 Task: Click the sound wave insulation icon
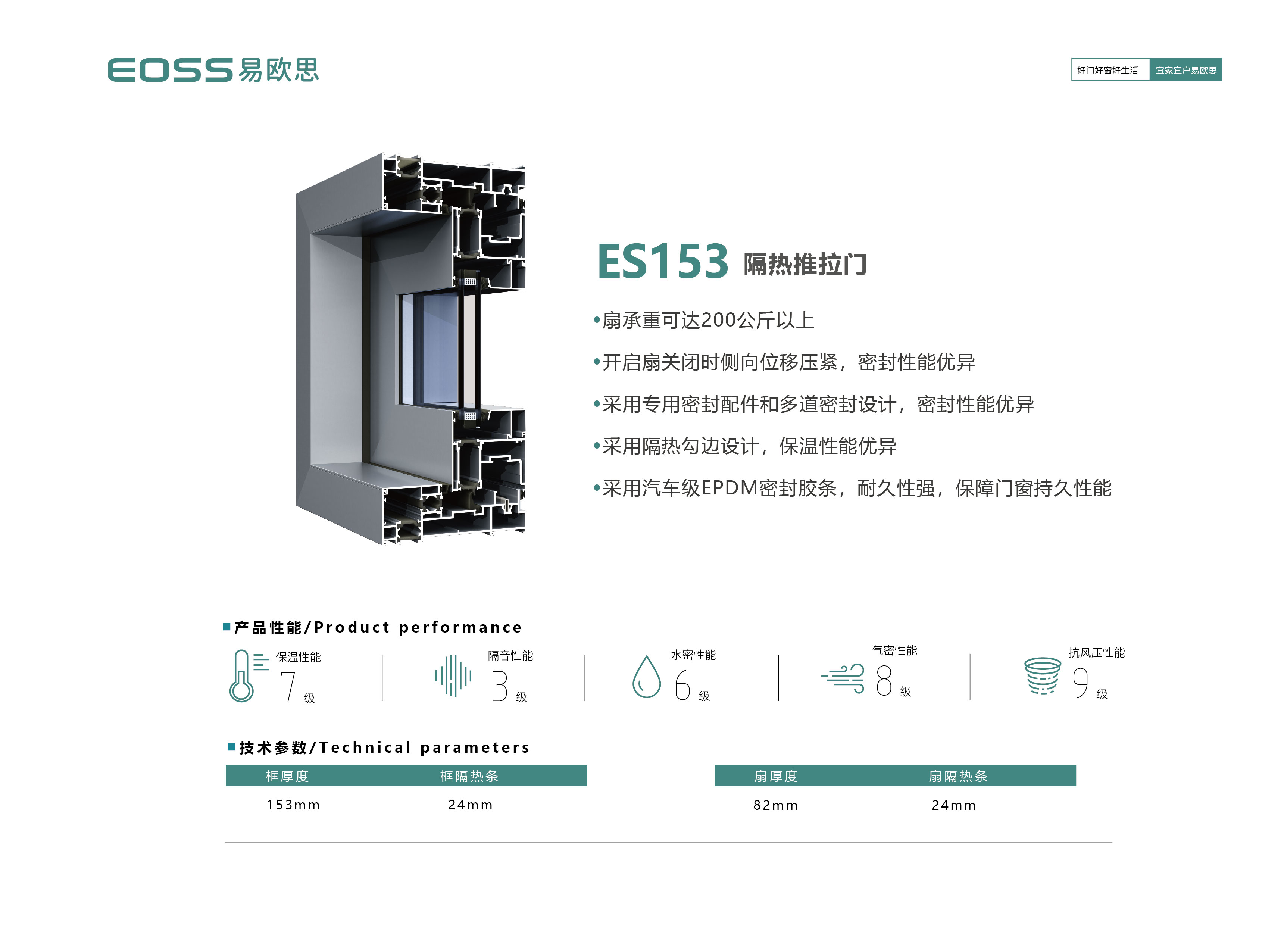tap(453, 675)
